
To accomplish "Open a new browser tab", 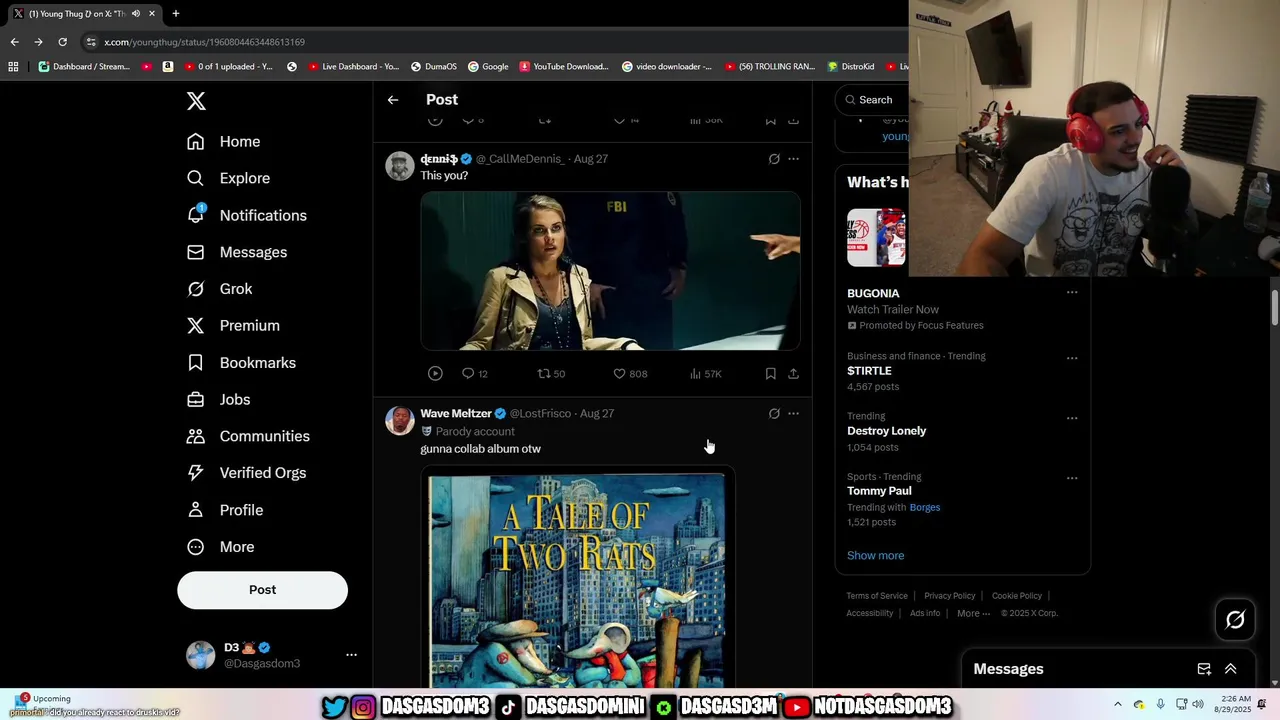I will click(x=176, y=14).
